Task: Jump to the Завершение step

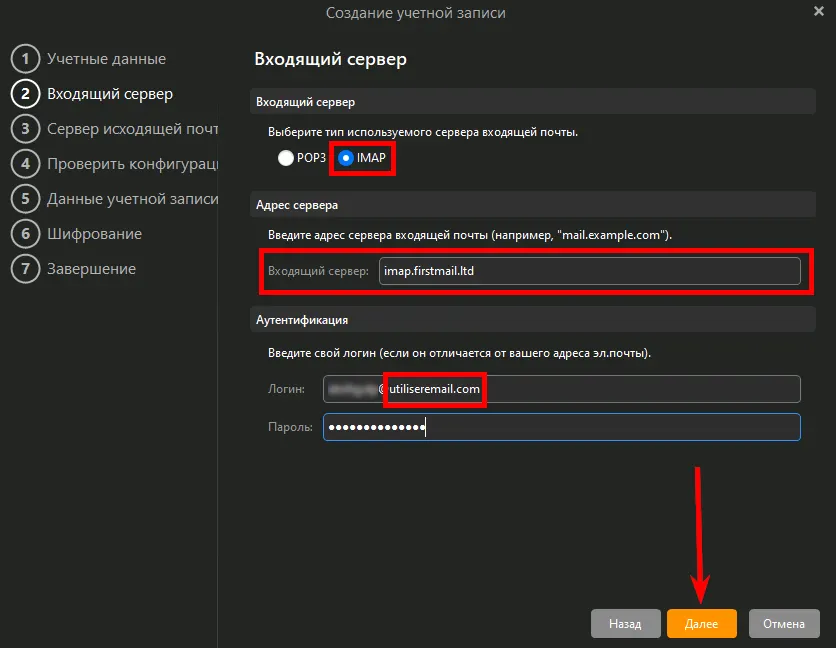Action: click(91, 269)
